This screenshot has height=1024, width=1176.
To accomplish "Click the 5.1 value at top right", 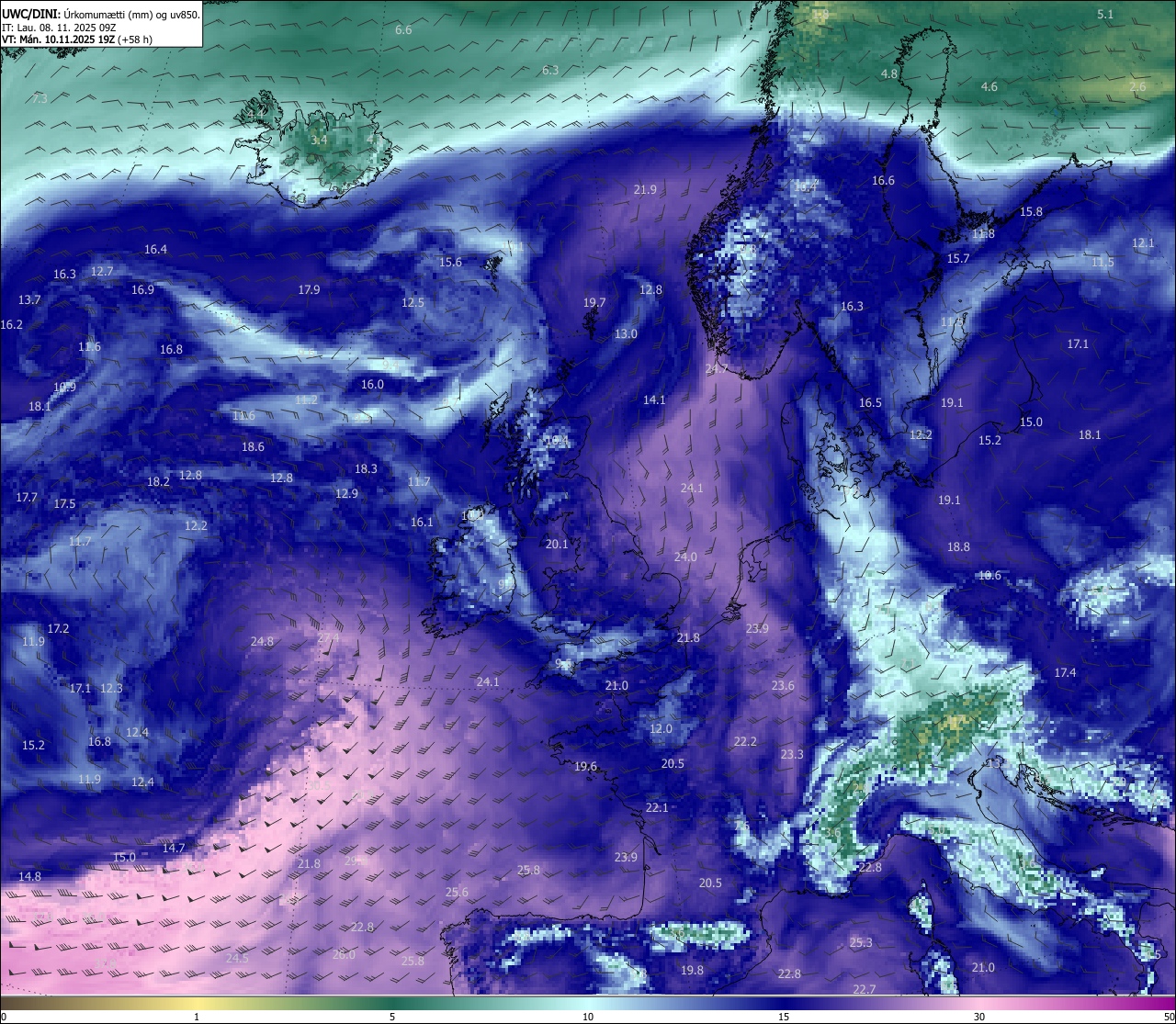I will tap(1105, 15).
